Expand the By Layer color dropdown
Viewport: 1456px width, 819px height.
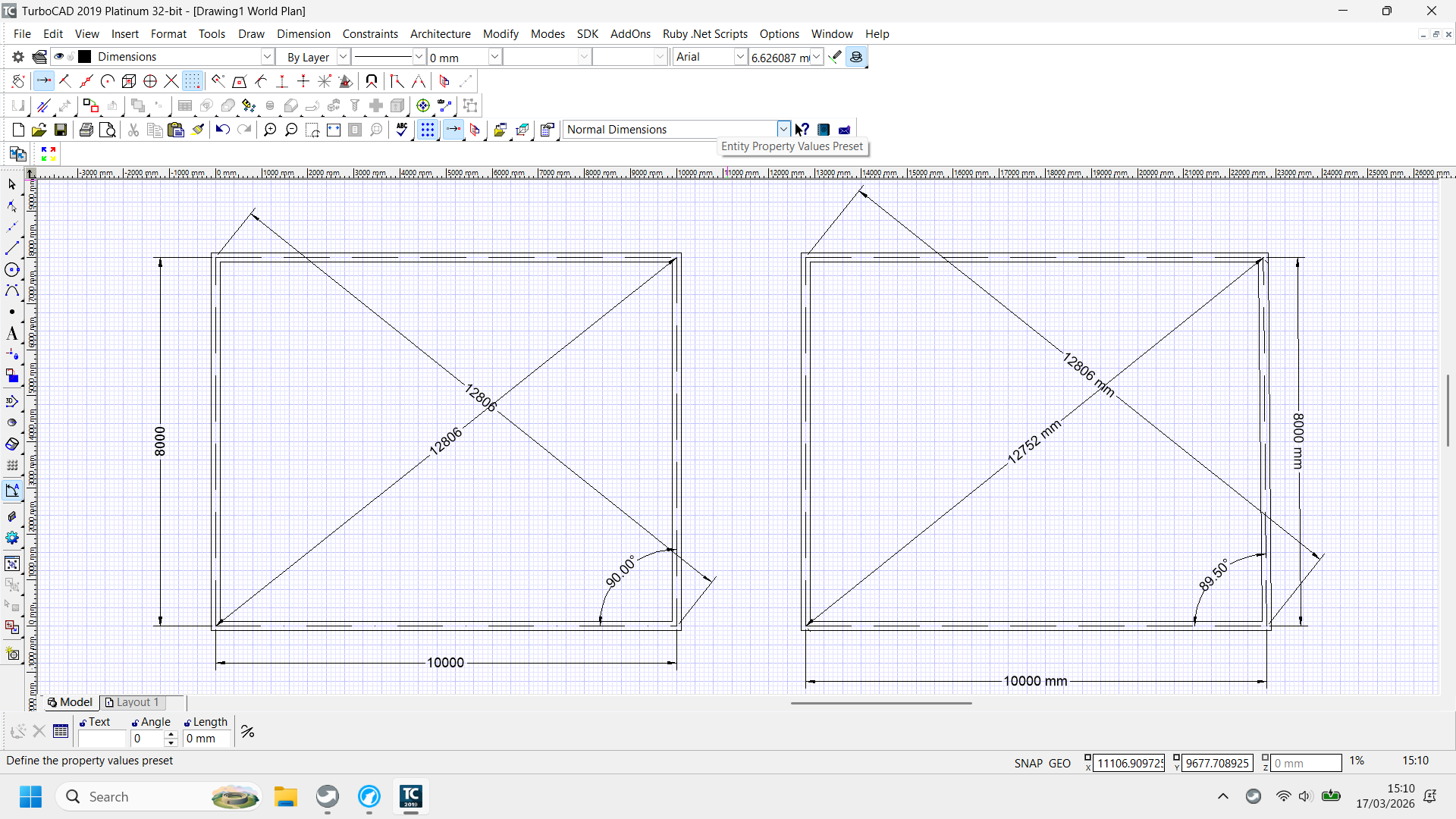click(343, 57)
